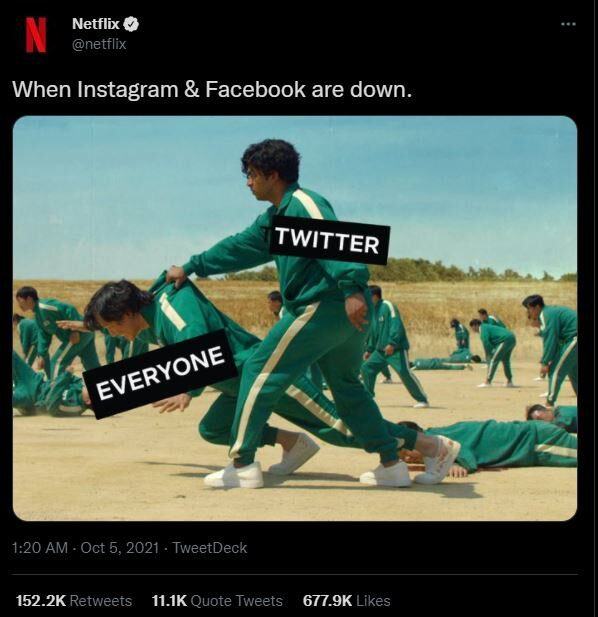The height and width of the screenshot is (617, 598).
Task: Click the Likes label text
Action: (x=373, y=601)
